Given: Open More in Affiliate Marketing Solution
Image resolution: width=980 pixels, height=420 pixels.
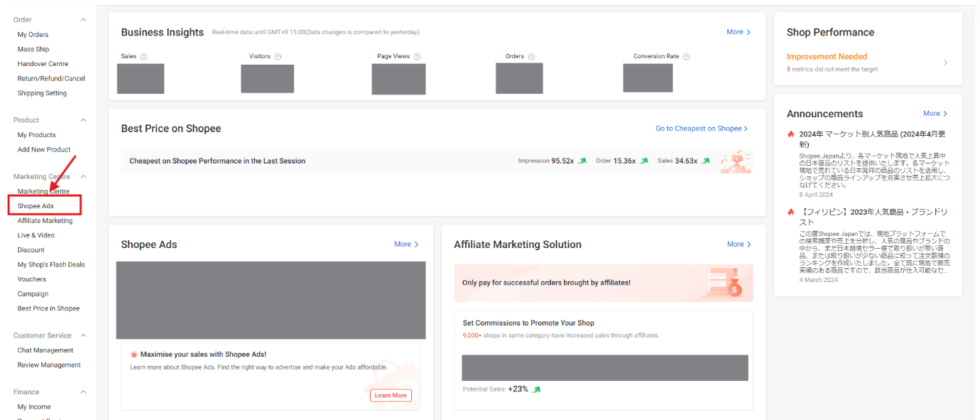Looking at the screenshot, I should coord(739,244).
